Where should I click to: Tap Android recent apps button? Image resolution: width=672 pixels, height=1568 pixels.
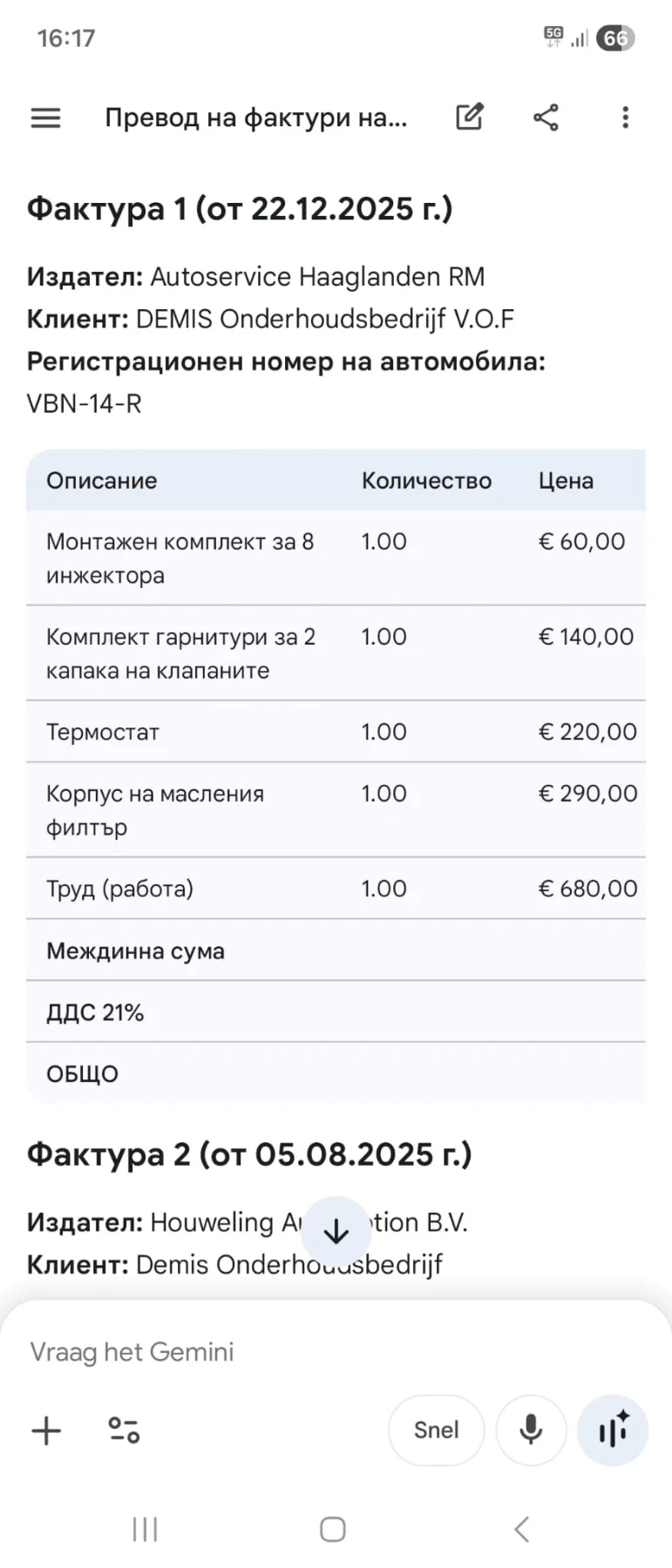tap(145, 1529)
